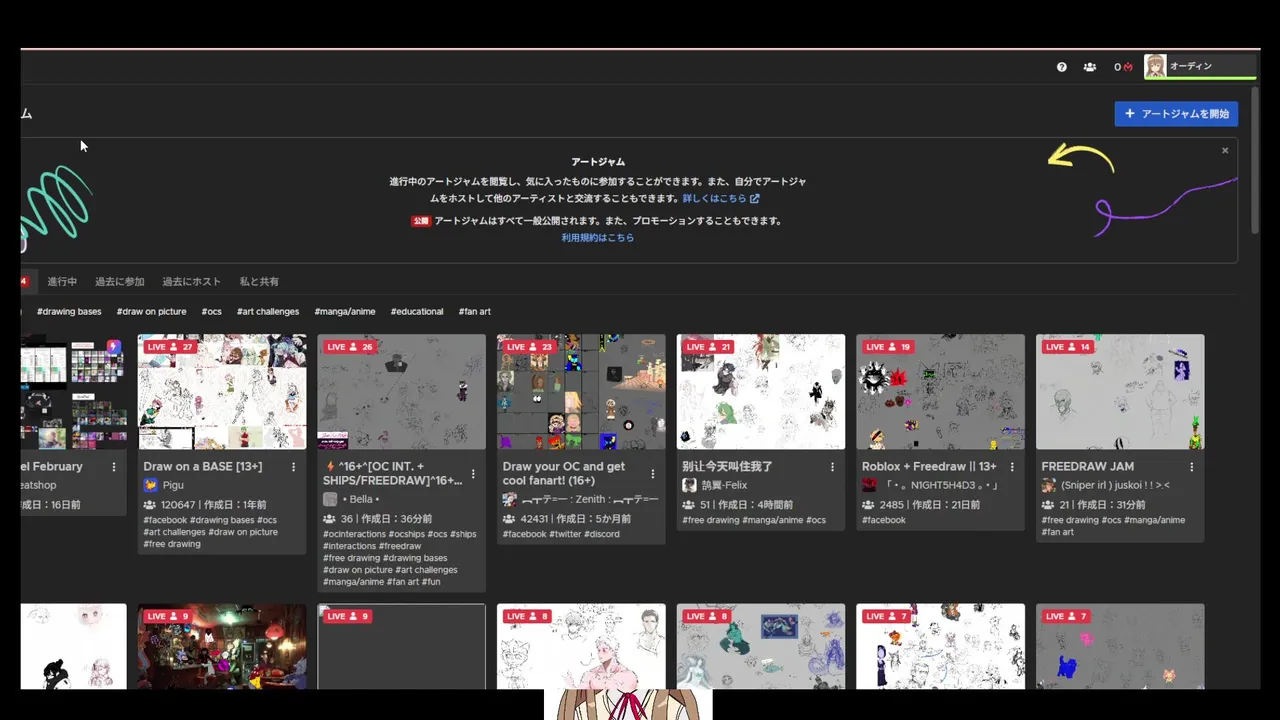
Task: Click the アートジャムを開始 button
Action: 1176,114
